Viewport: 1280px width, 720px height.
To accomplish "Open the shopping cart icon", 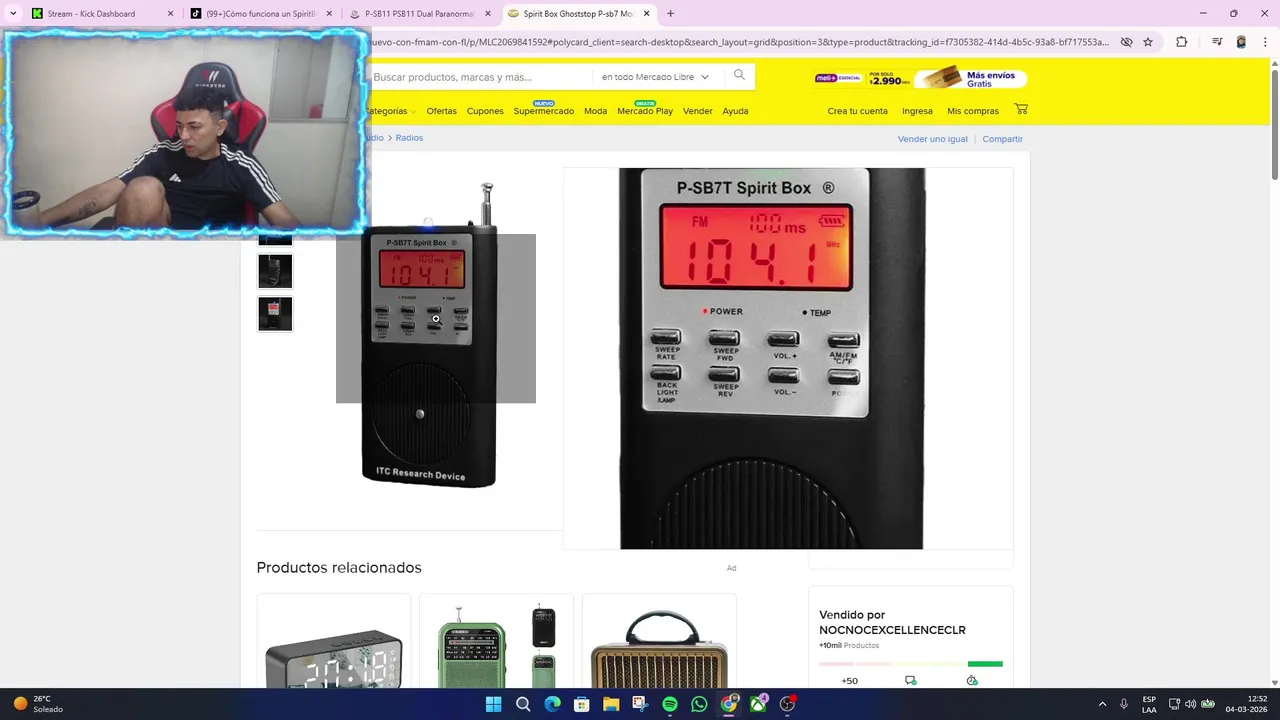I will [x=1021, y=109].
